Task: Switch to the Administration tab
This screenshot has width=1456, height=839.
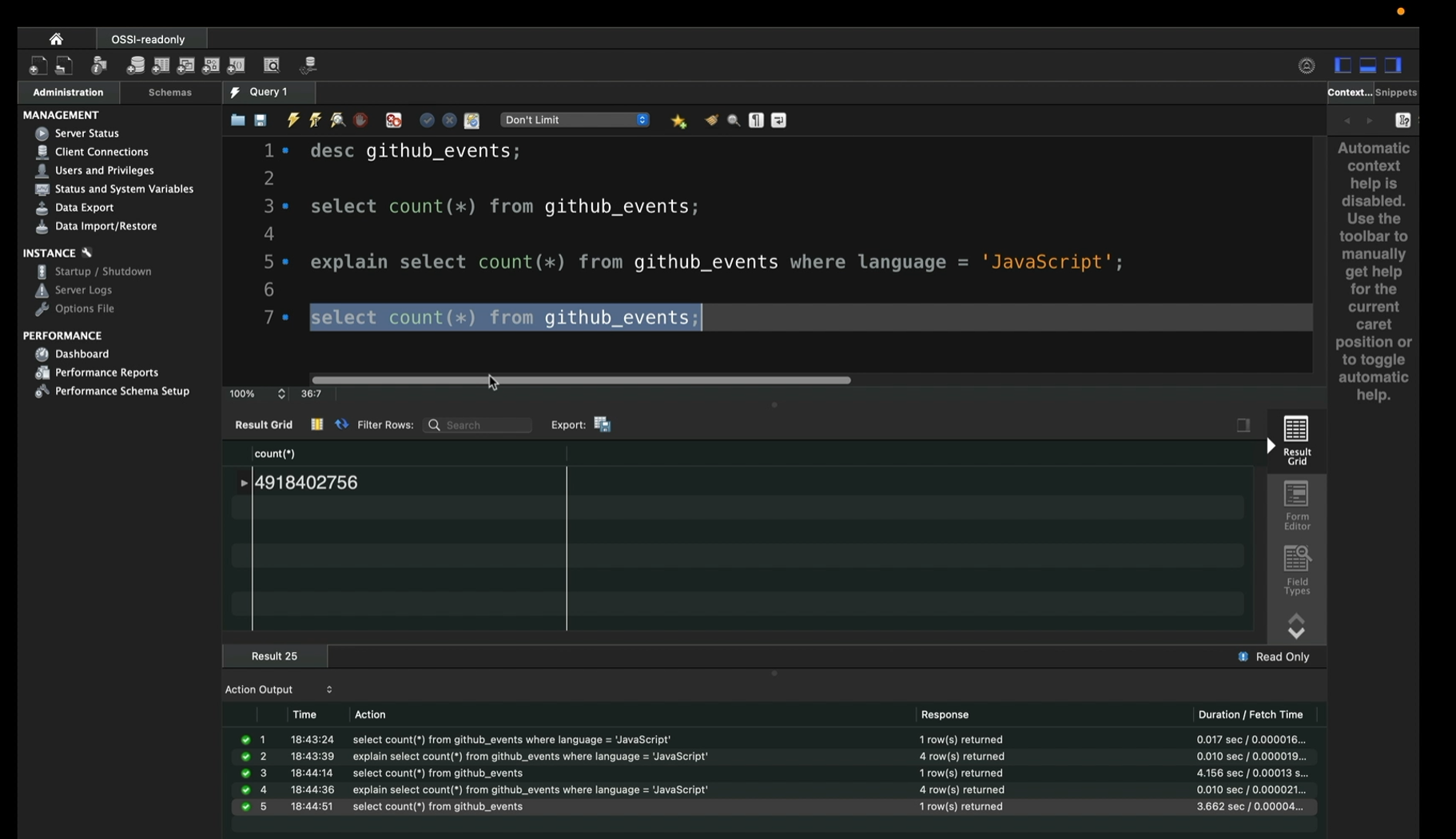Action: 68,93
